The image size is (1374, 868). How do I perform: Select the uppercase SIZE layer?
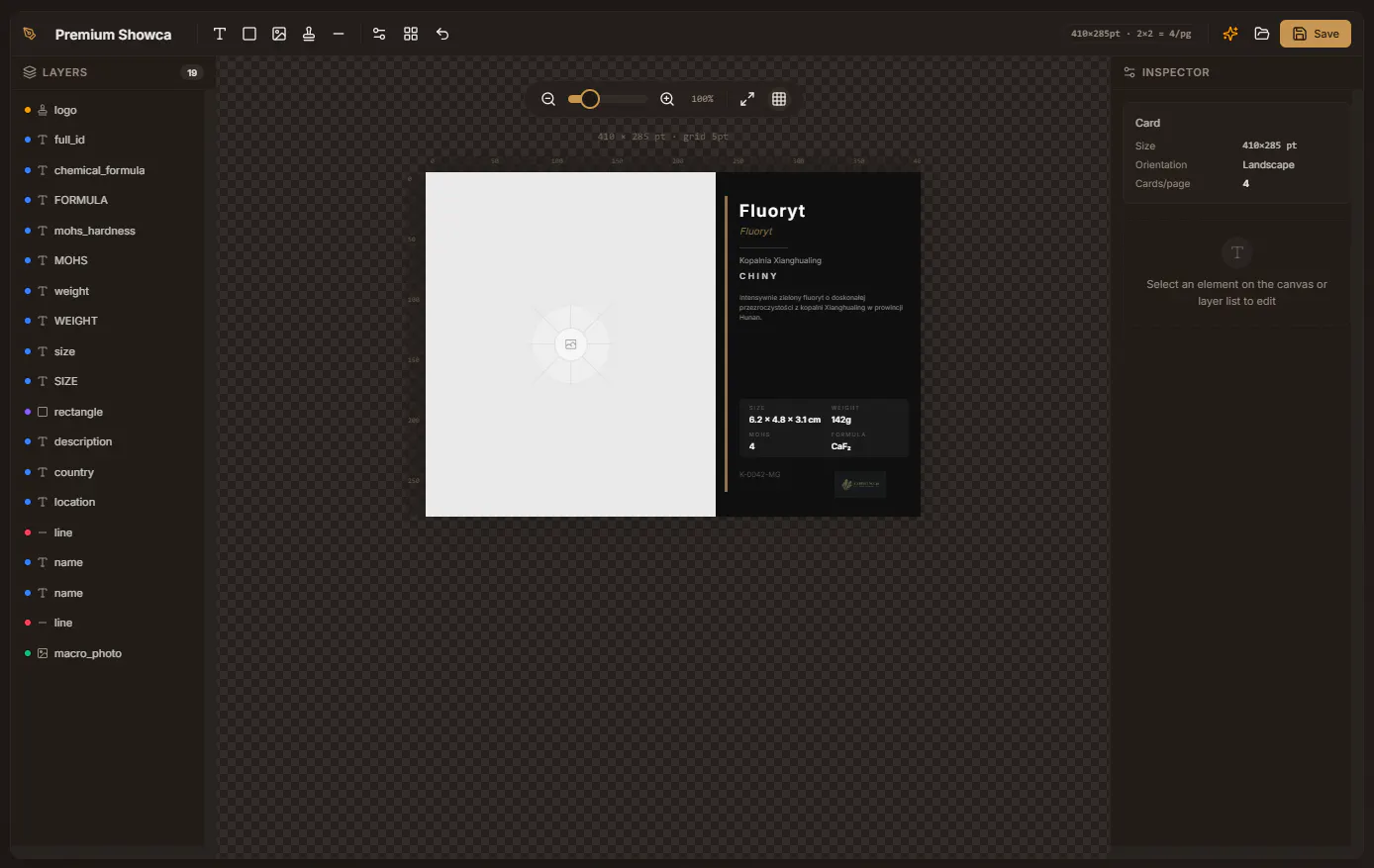[x=109, y=381]
